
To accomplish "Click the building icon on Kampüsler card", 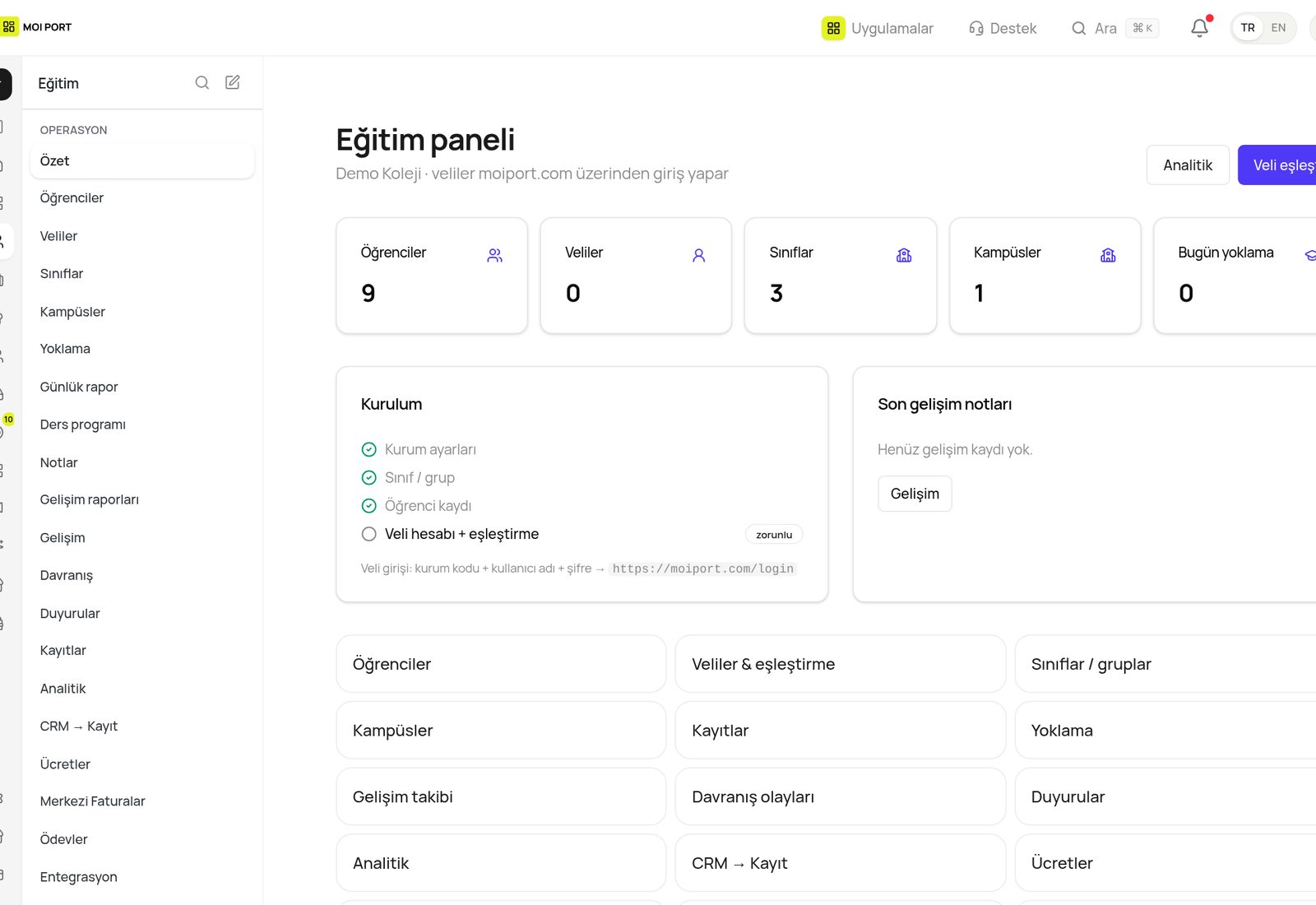I will (x=1108, y=255).
